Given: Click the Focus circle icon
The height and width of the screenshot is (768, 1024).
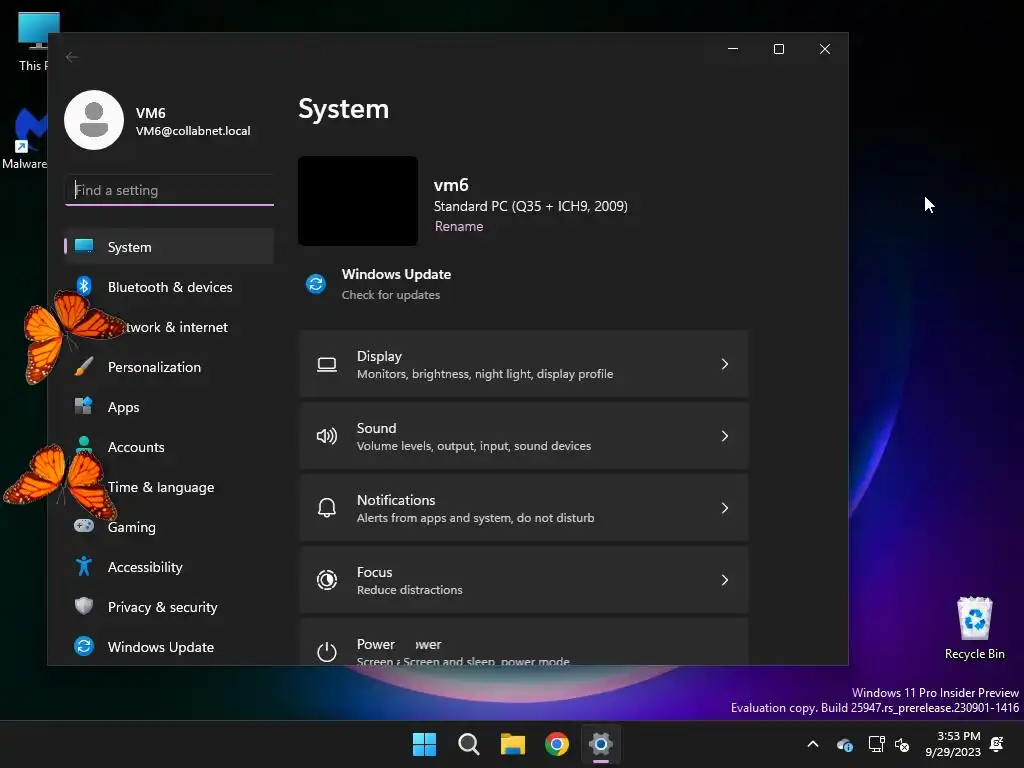Looking at the screenshot, I should (327, 580).
